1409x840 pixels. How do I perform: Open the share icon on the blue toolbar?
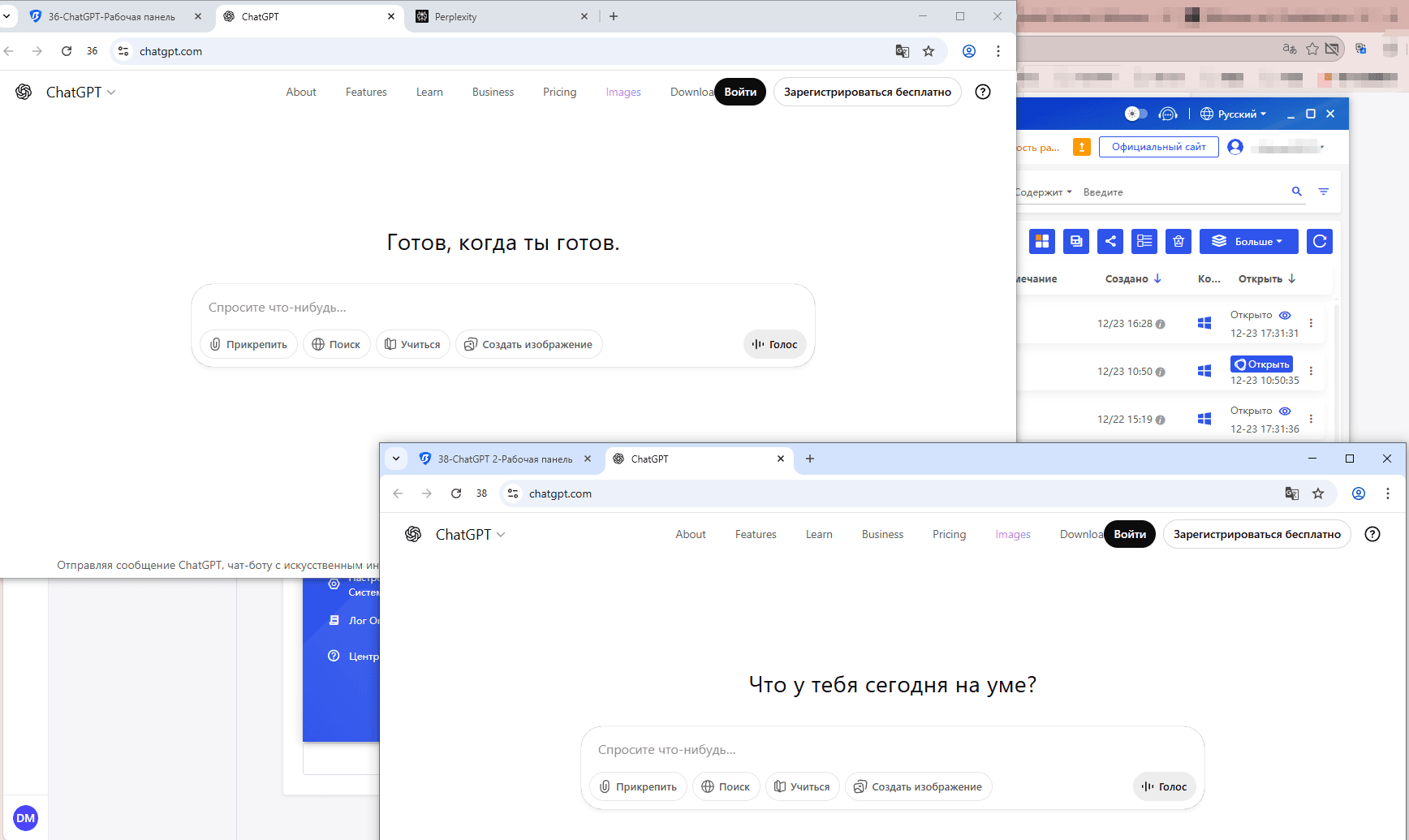(x=1110, y=241)
